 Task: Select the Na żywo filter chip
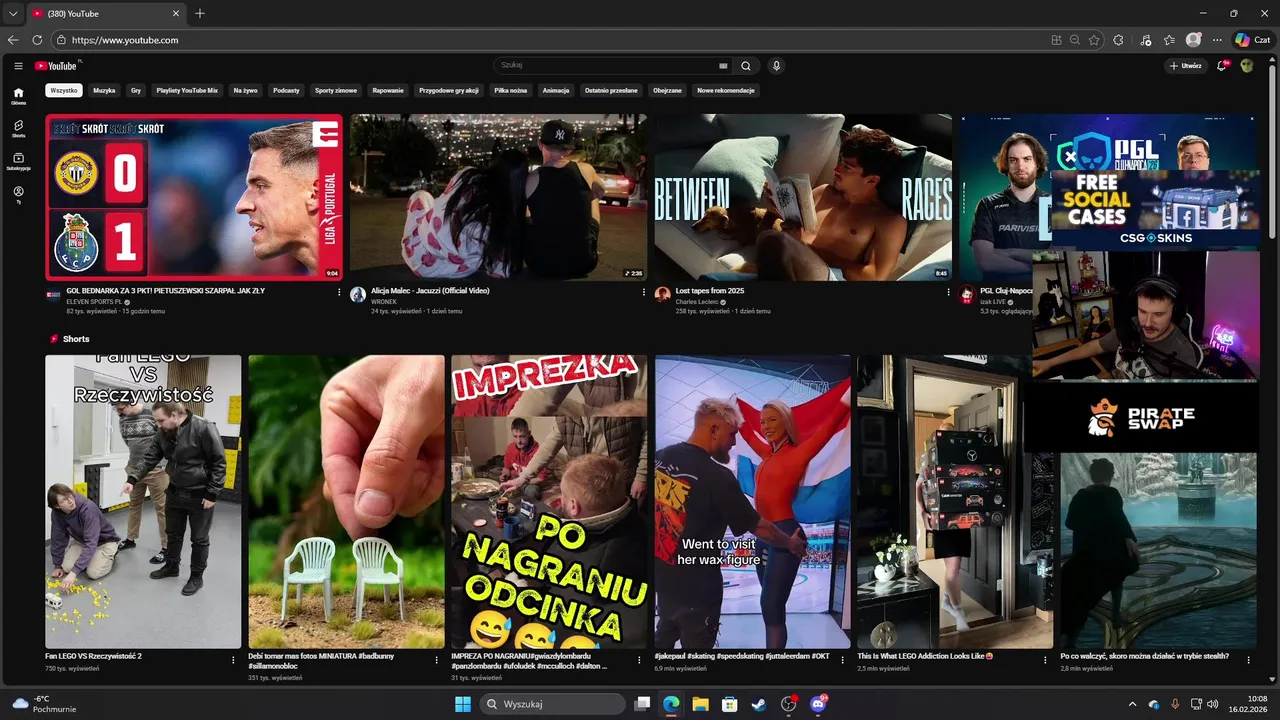tap(245, 90)
